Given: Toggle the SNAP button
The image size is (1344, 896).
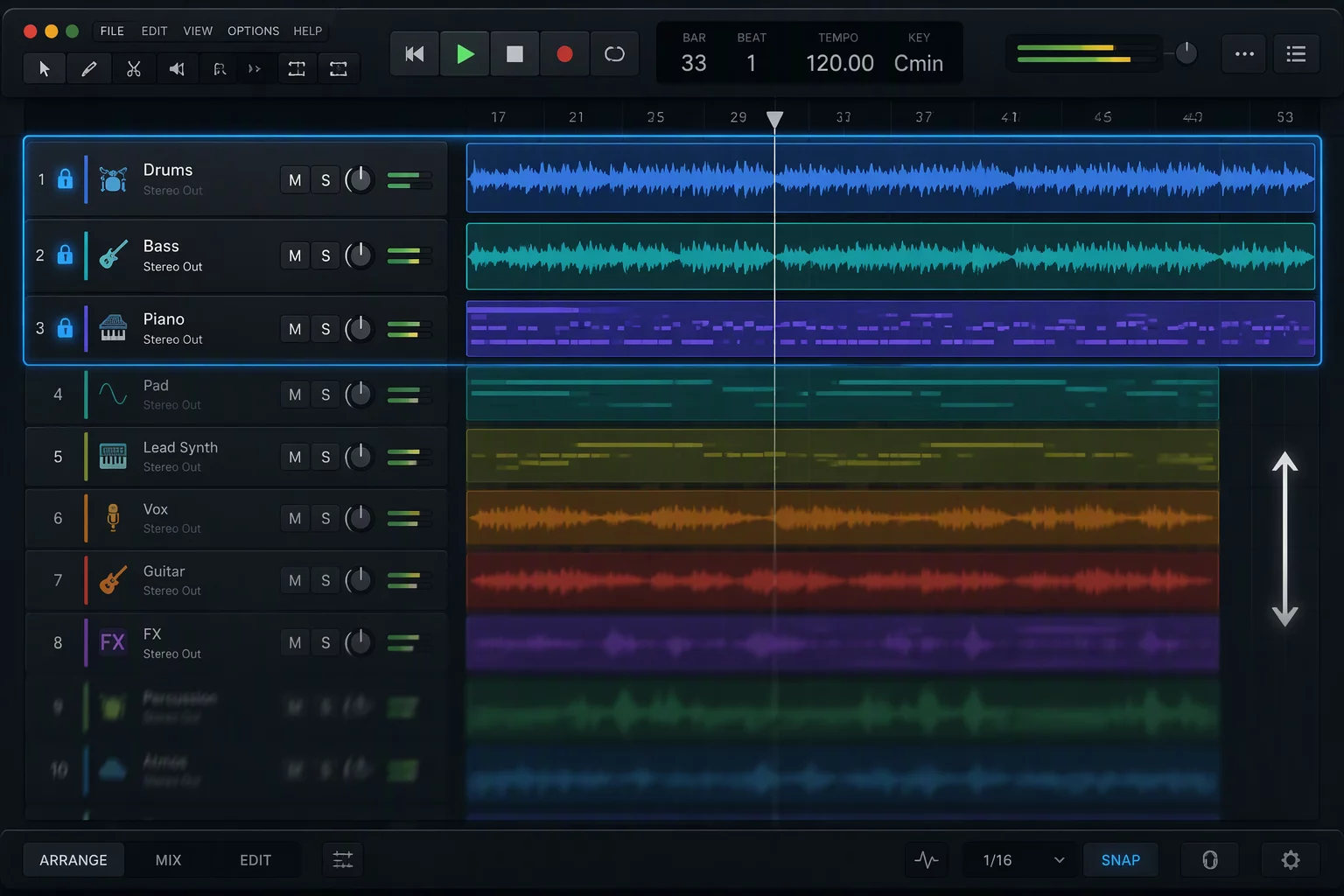Looking at the screenshot, I should [1120, 860].
